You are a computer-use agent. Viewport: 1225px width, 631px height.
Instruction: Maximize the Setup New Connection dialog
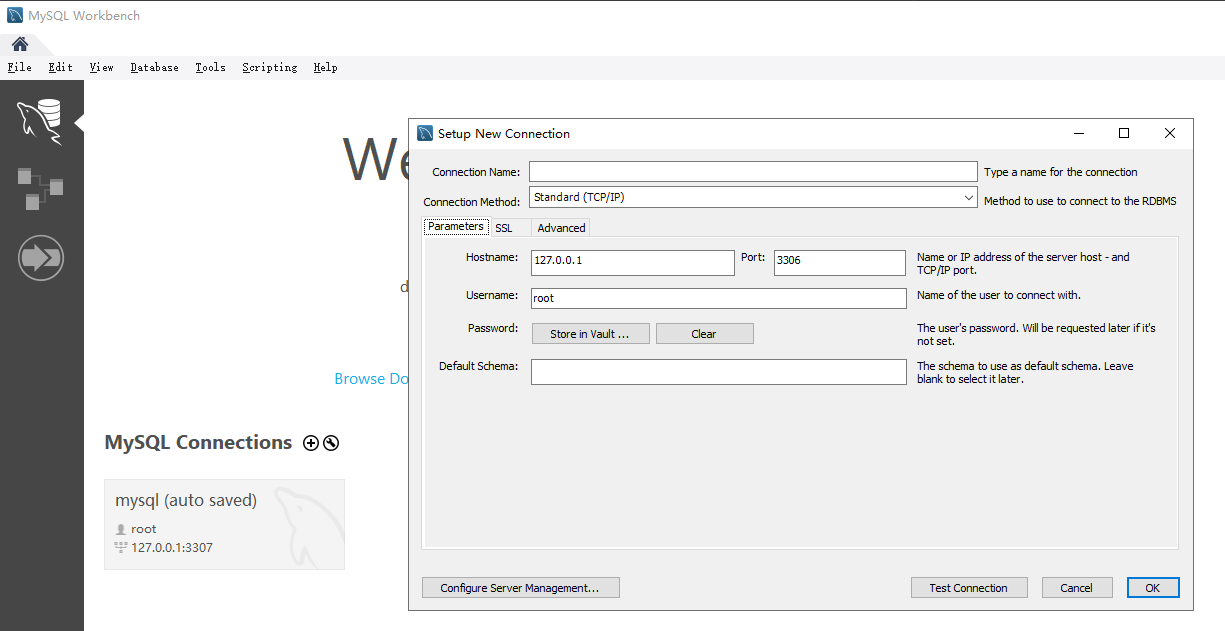click(x=1123, y=133)
